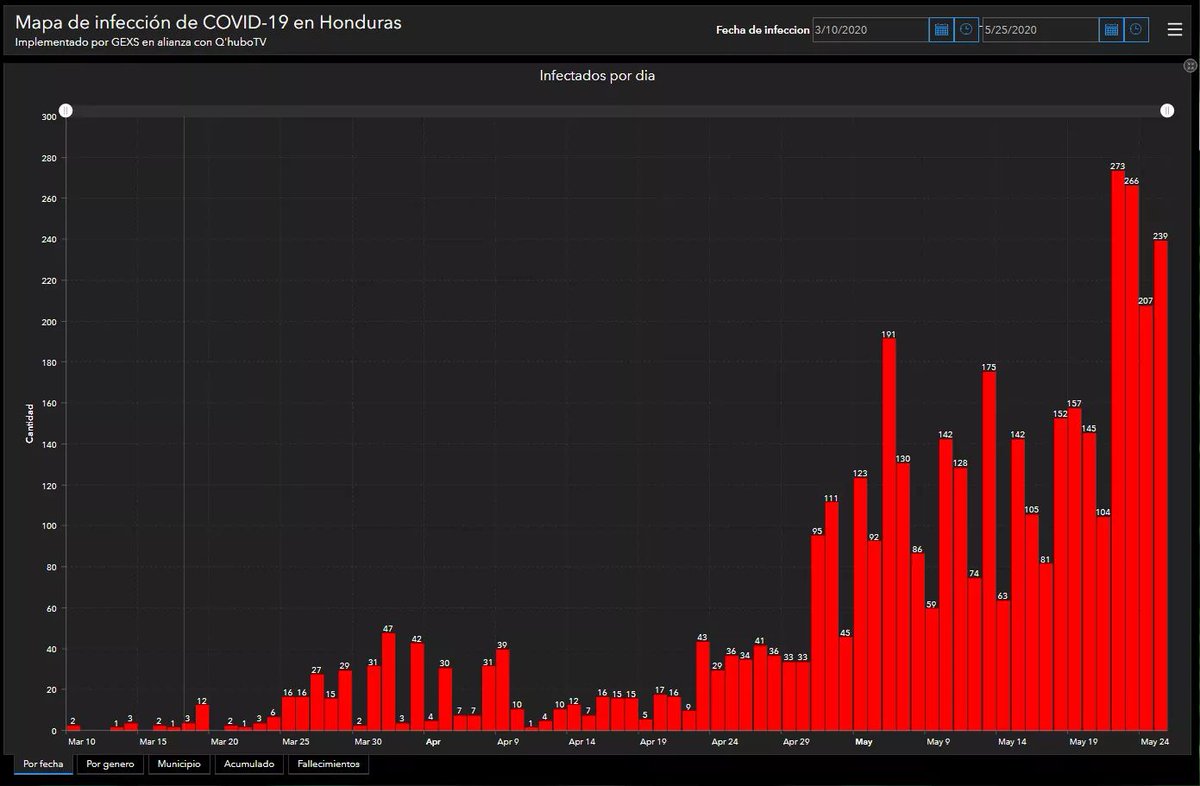Select the bar labeled 105
Screen dimensions: 1200x786
point(1032,623)
